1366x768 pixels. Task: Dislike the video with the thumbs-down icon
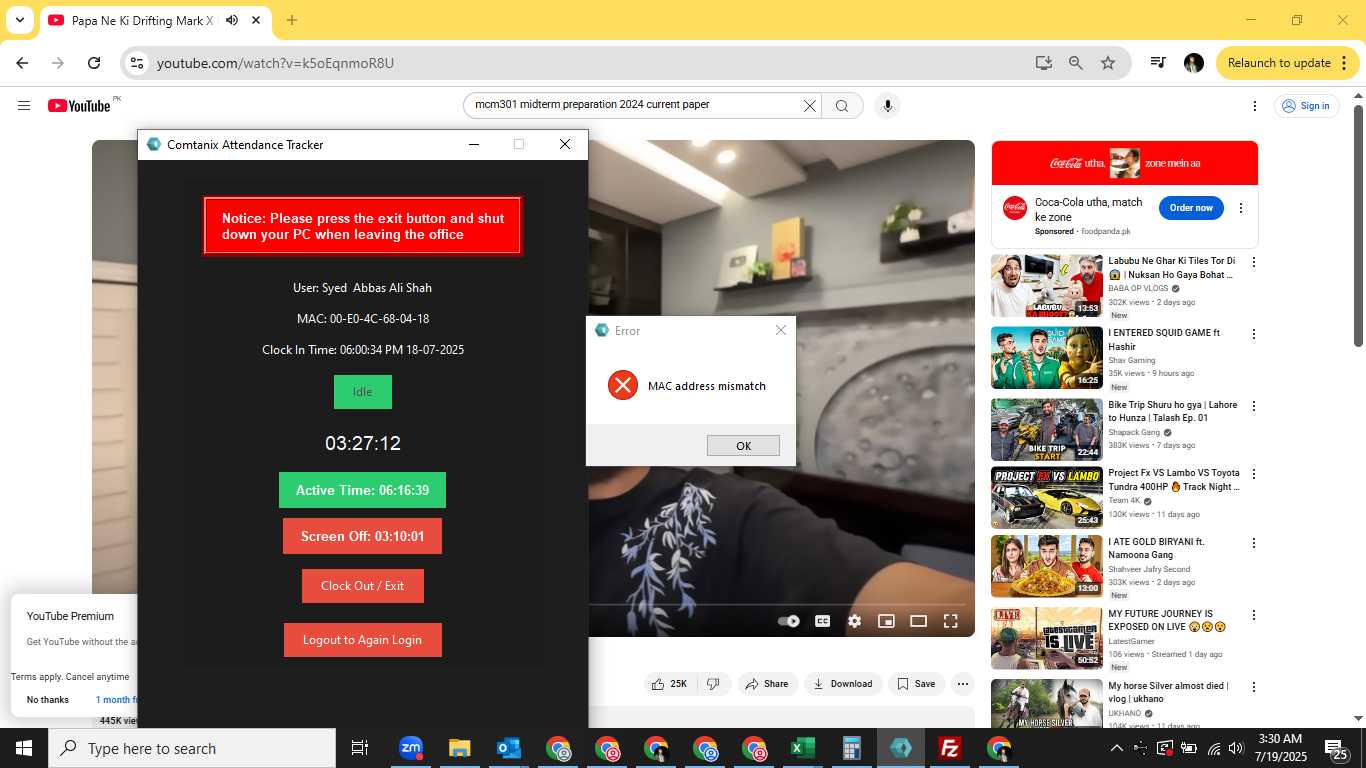click(713, 684)
